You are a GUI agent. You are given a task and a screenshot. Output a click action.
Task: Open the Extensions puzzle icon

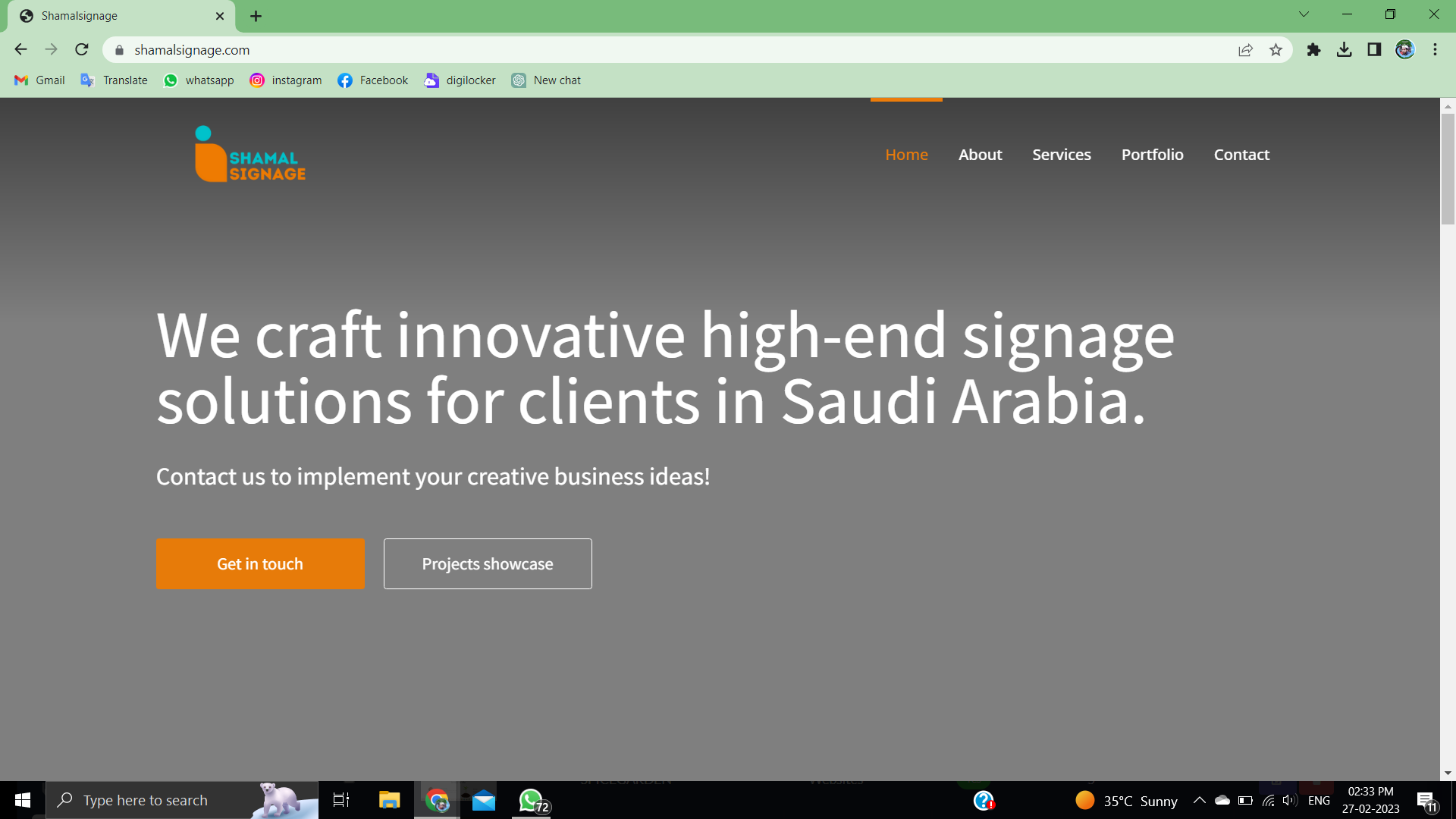pyautogui.click(x=1313, y=50)
